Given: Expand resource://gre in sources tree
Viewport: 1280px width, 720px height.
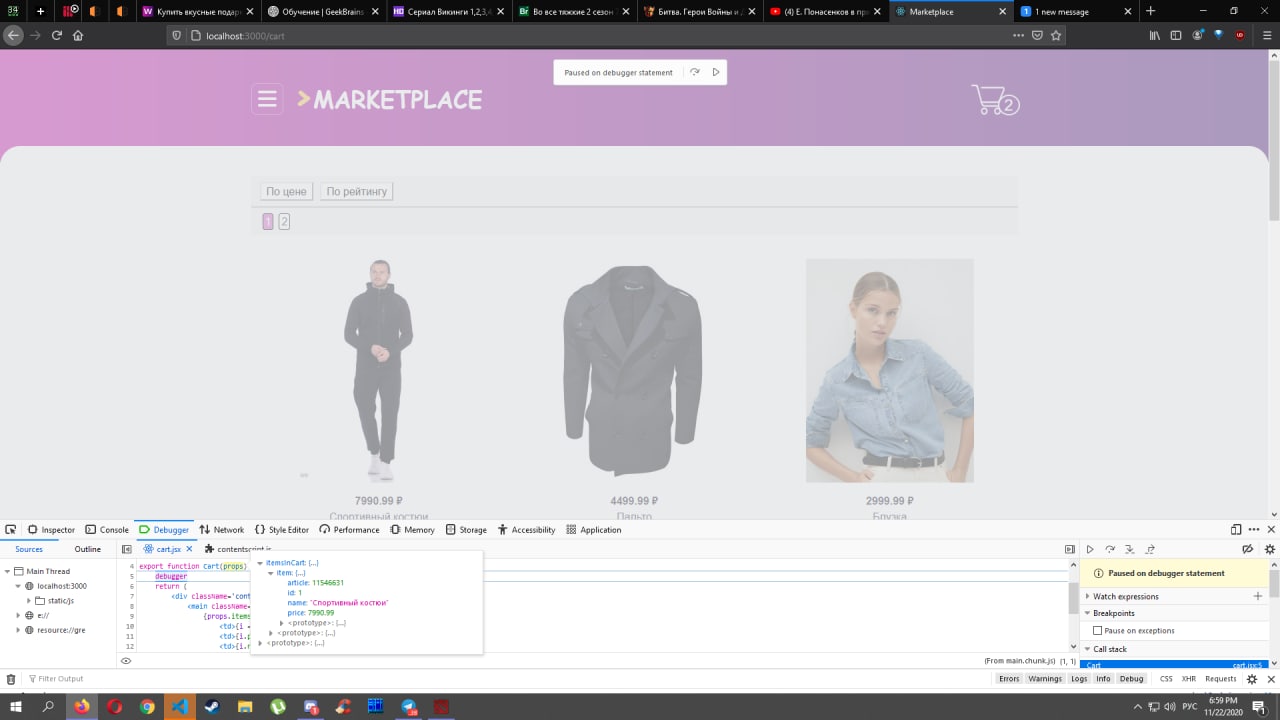Looking at the screenshot, I should tap(18, 630).
